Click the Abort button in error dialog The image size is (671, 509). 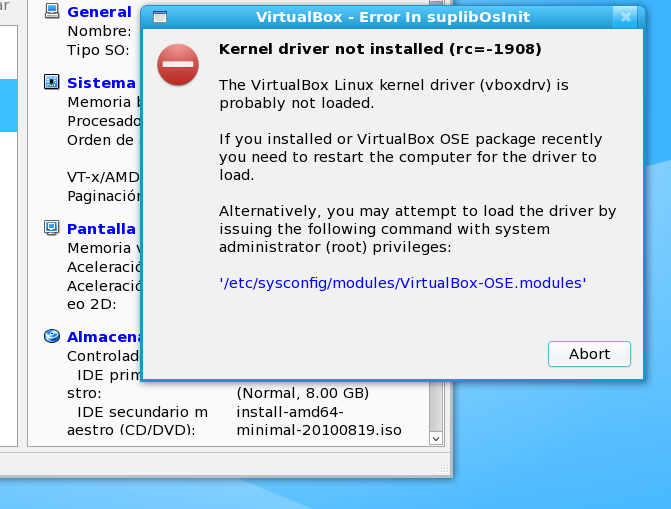pyautogui.click(x=589, y=354)
